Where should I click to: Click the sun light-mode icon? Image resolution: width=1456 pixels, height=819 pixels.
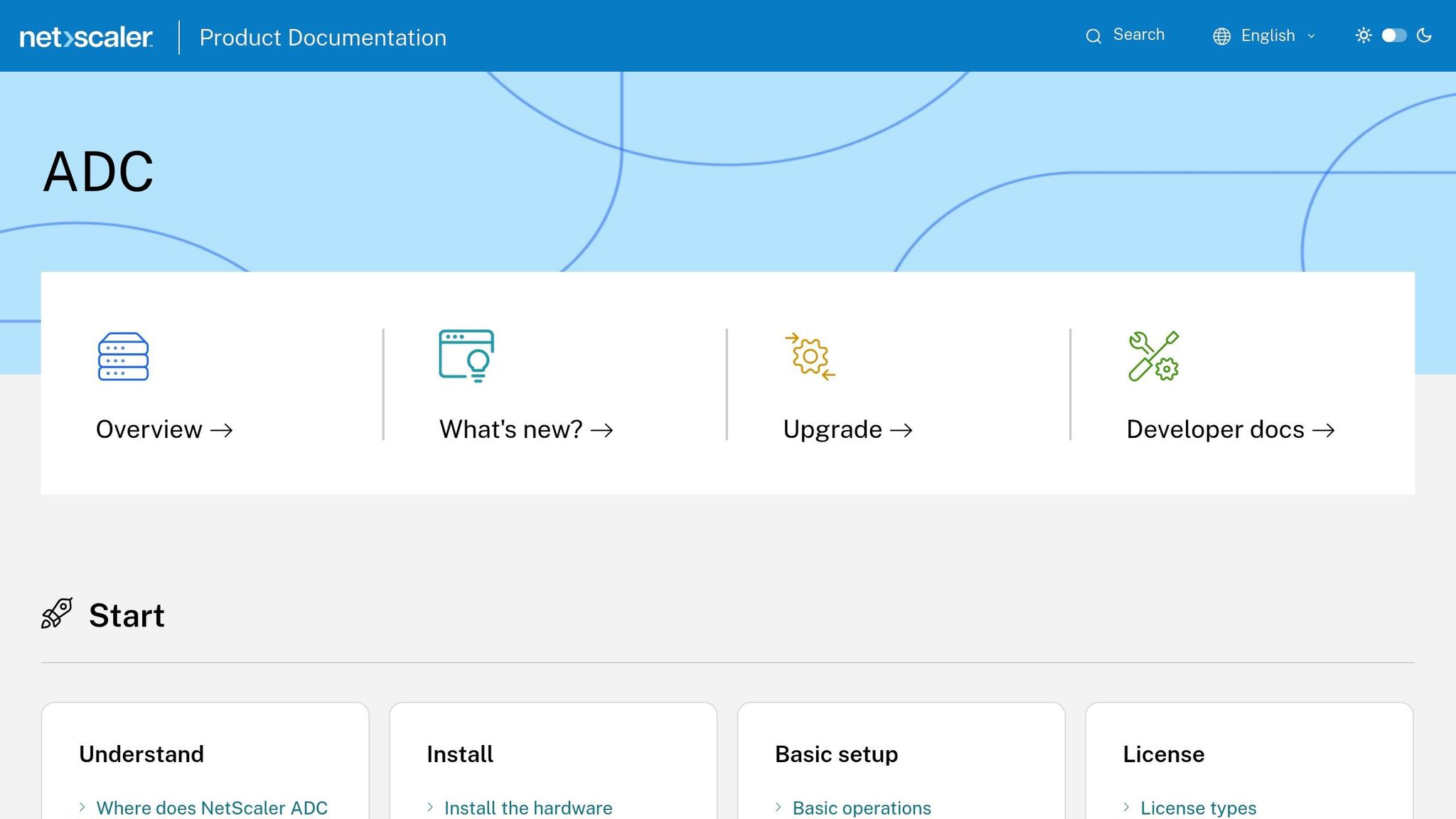pyautogui.click(x=1363, y=36)
